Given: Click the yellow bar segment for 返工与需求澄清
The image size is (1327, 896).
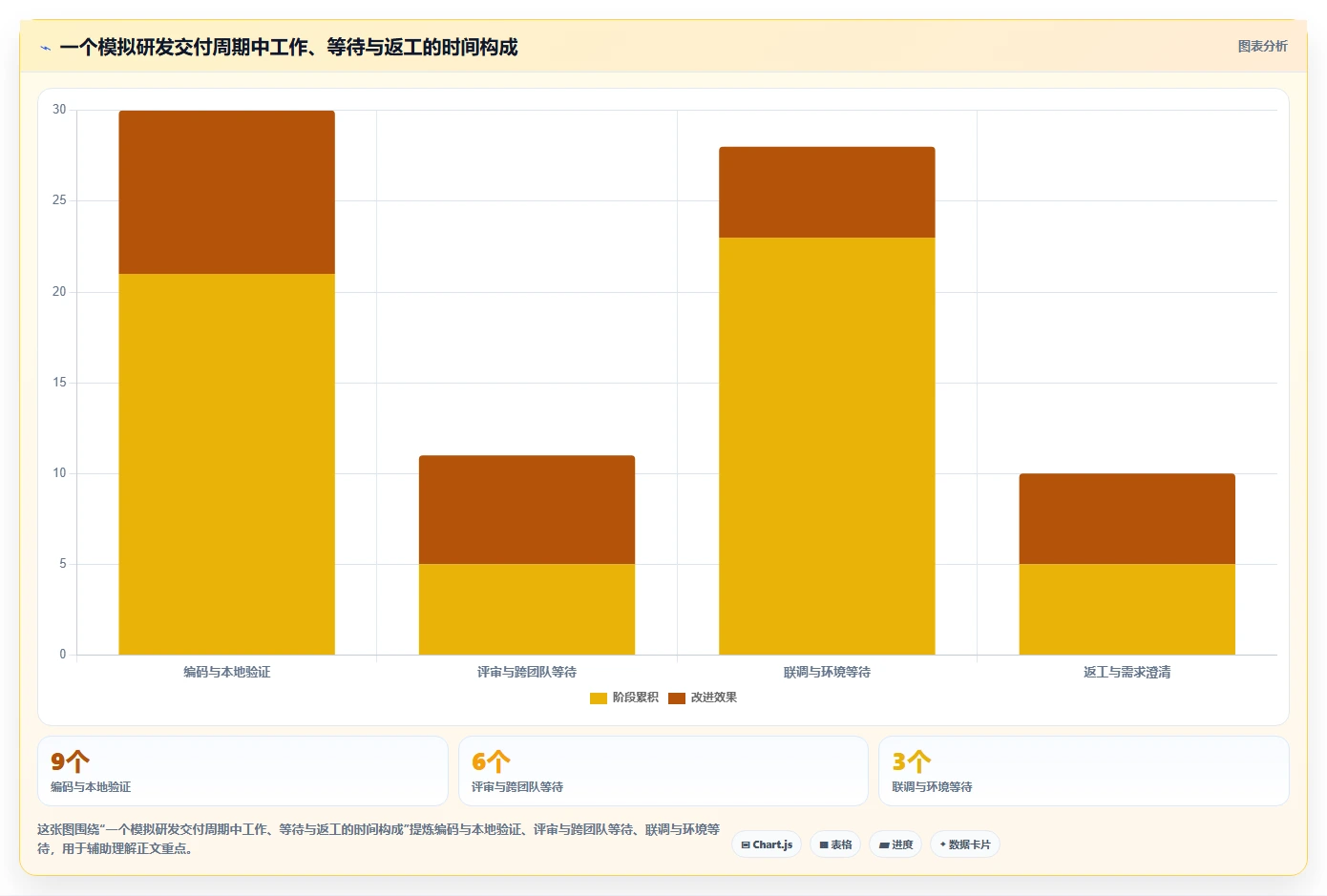Looking at the screenshot, I should coord(1127,609).
